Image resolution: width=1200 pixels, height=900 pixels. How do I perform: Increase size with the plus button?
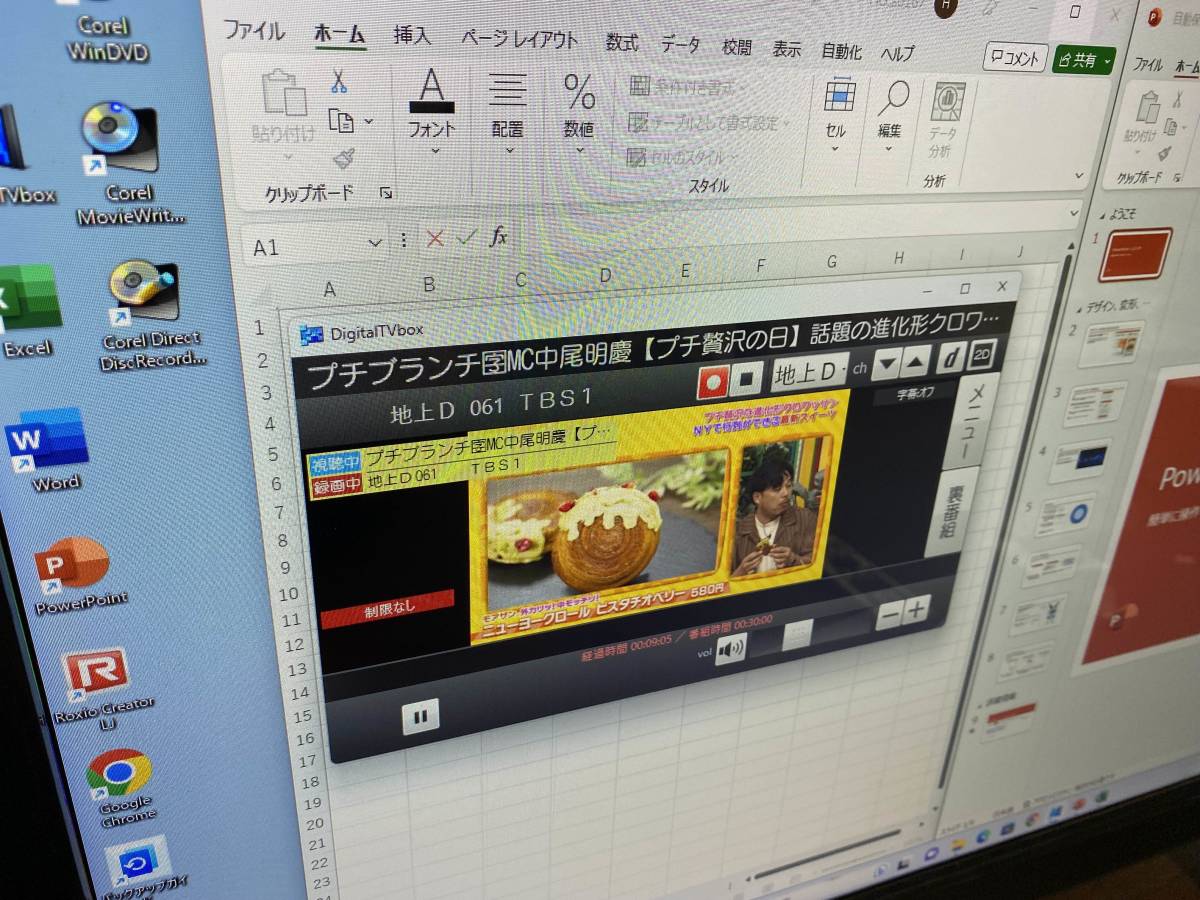(x=915, y=610)
